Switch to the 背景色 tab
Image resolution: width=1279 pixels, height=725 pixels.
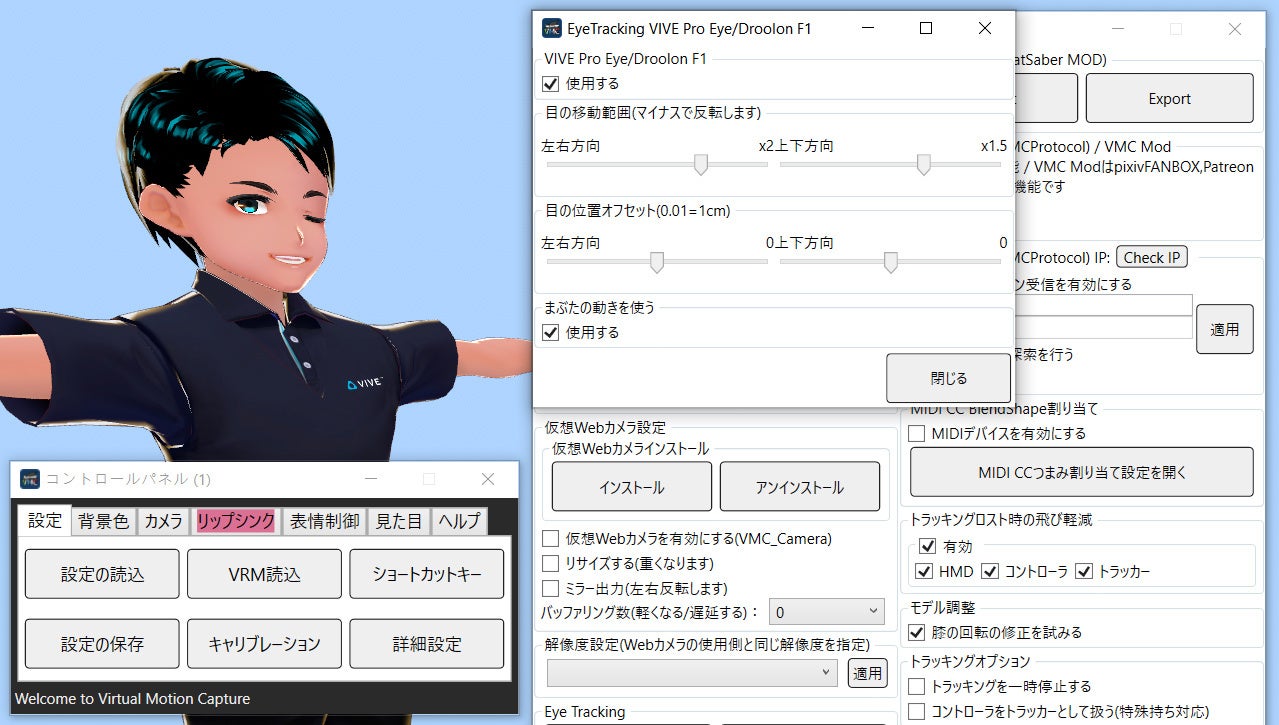pyautogui.click(x=104, y=521)
